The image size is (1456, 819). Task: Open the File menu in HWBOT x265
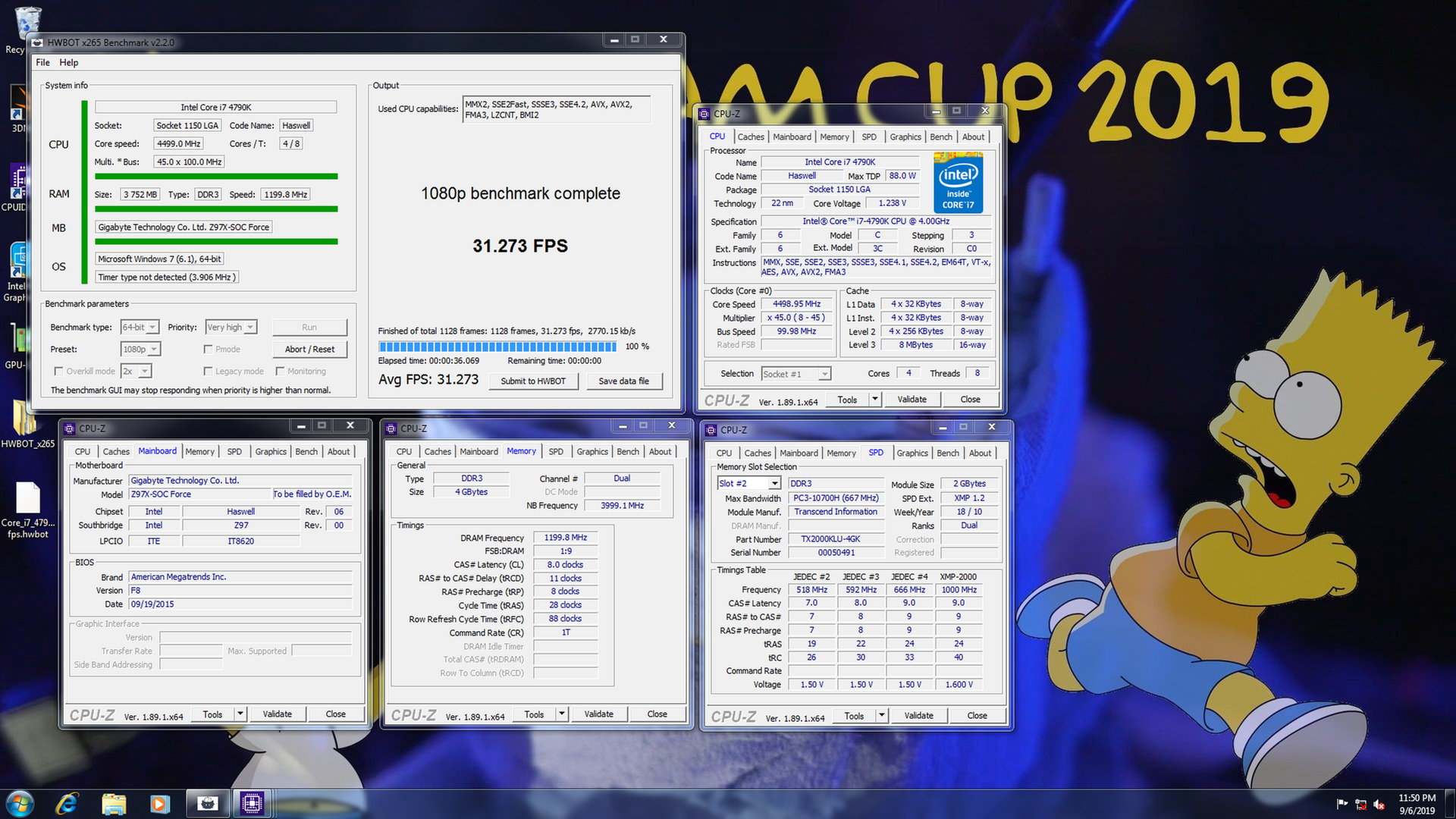[x=42, y=62]
